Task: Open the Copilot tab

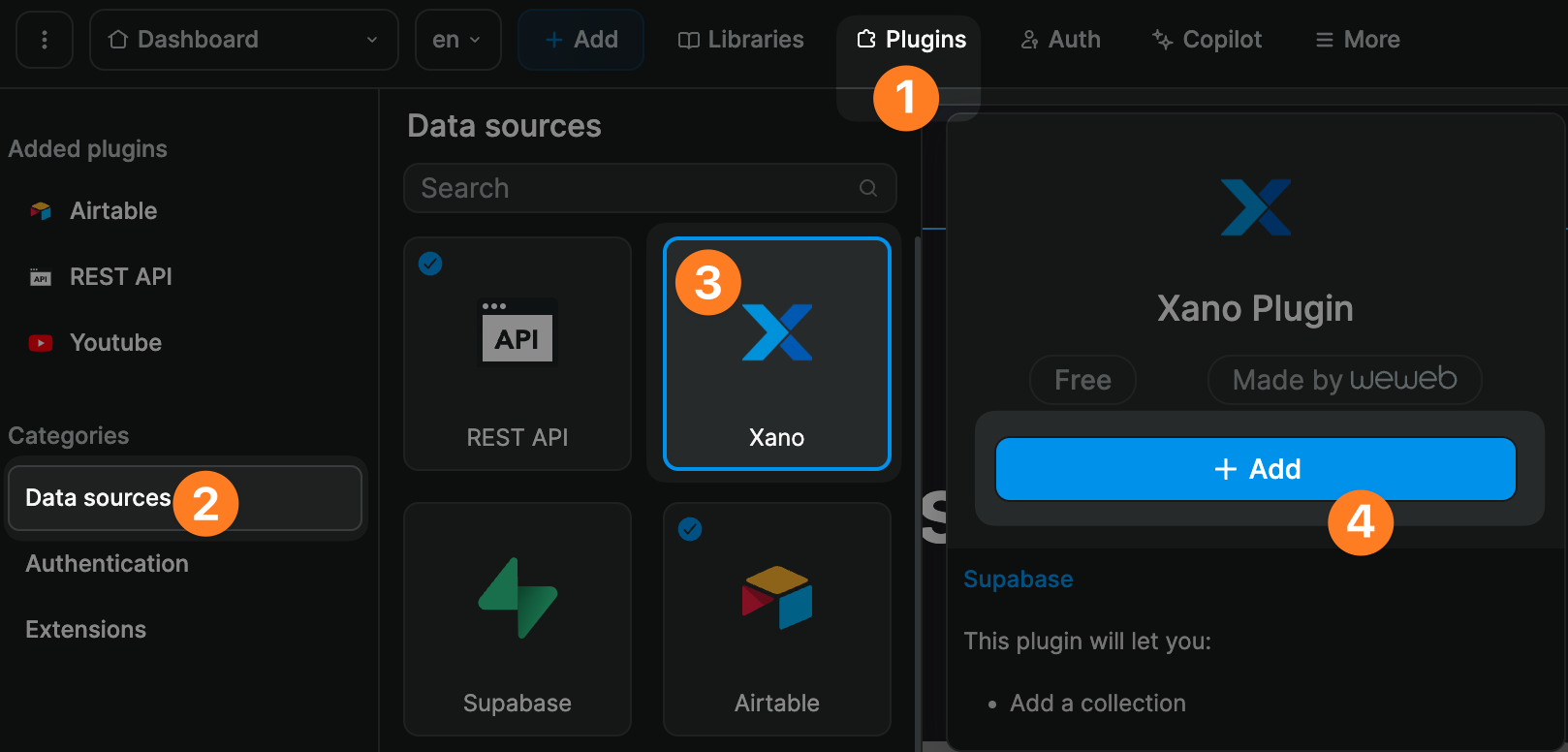Action: click(1207, 40)
